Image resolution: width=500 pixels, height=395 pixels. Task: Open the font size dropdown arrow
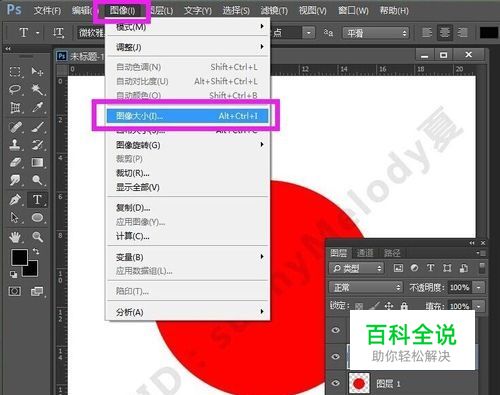[x=309, y=33]
